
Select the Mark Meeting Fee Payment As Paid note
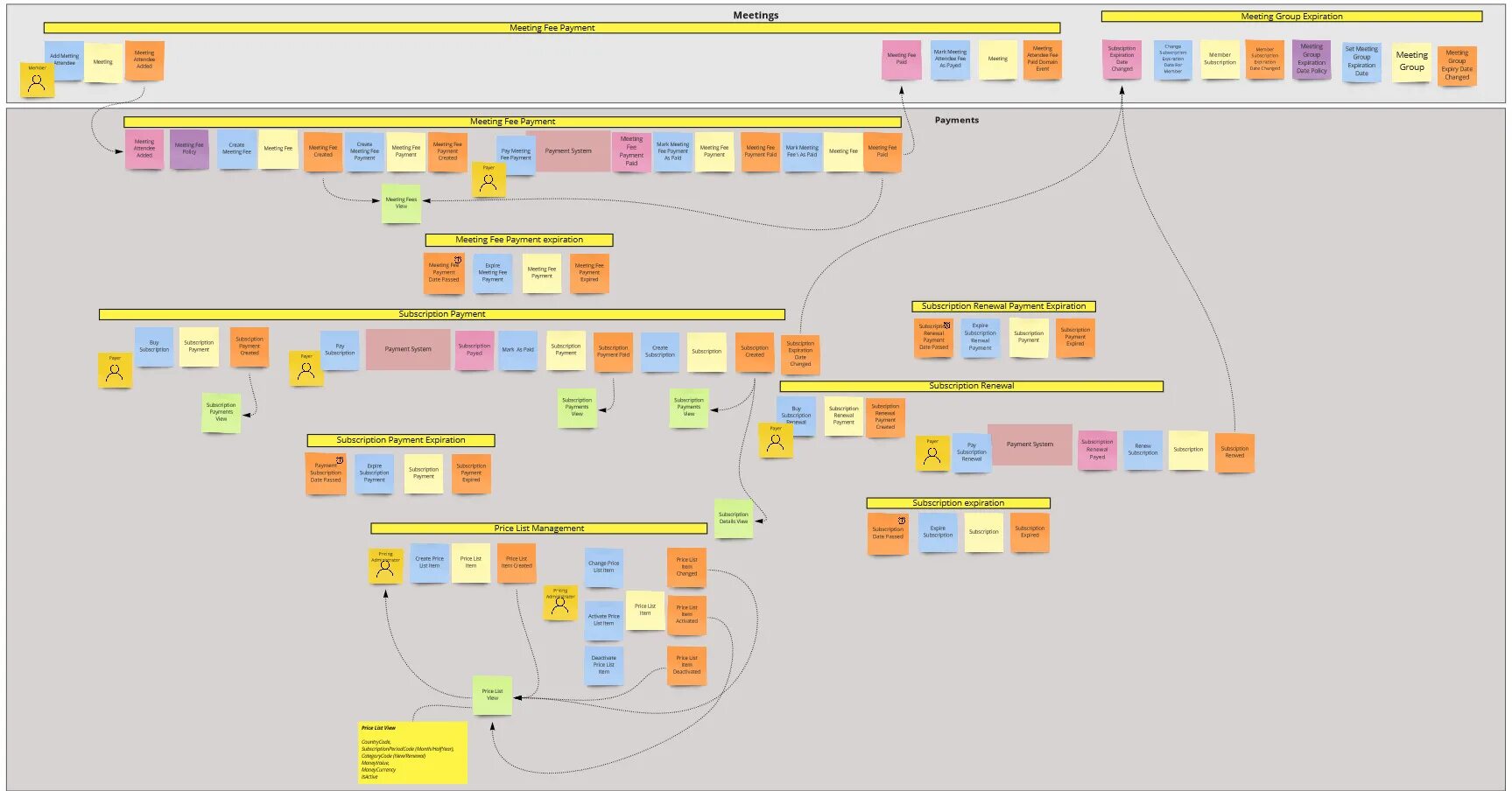click(673, 151)
